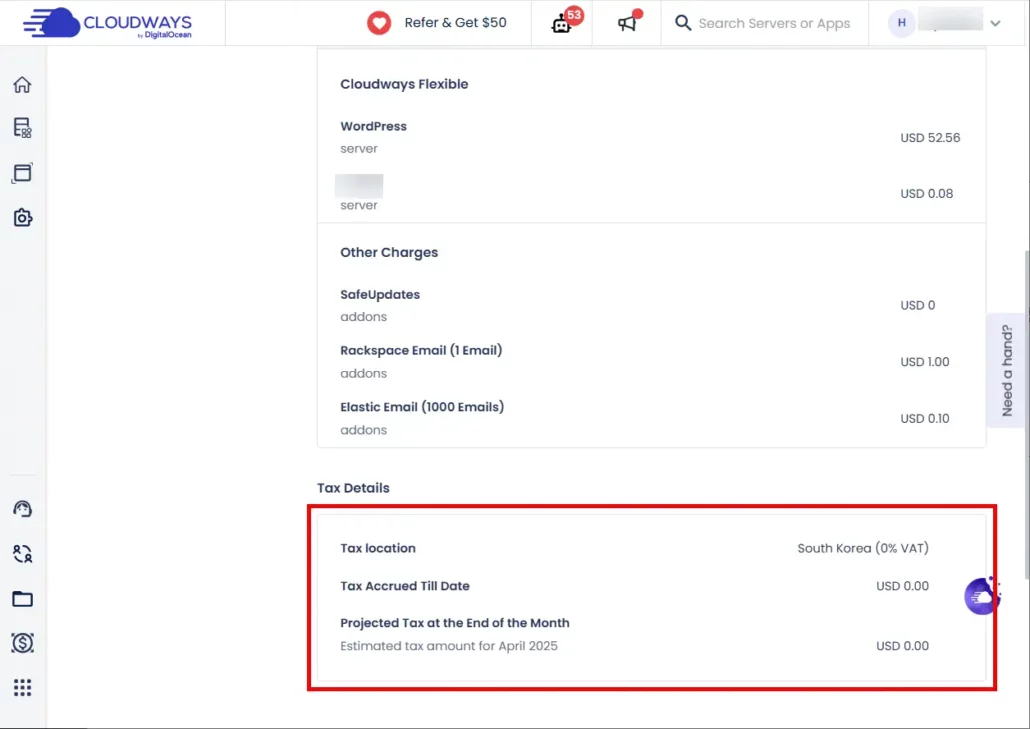Click the red heart referral icon
Image resolution: width=1030 pixels, height=729 pixels.
click(379, 23)
